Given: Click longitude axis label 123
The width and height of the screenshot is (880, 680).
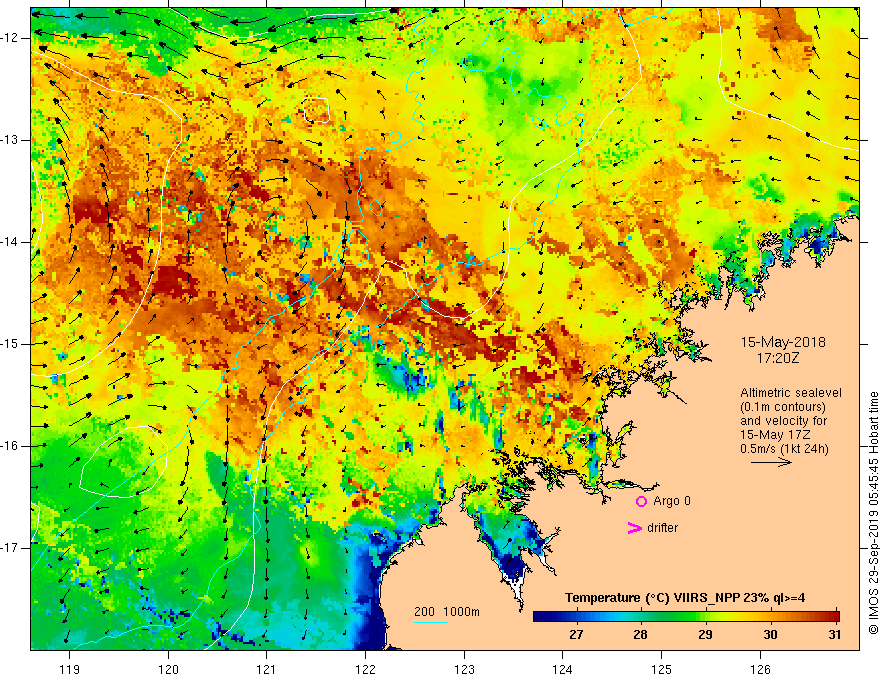Looking at the screenshot, I should (464, 669).
